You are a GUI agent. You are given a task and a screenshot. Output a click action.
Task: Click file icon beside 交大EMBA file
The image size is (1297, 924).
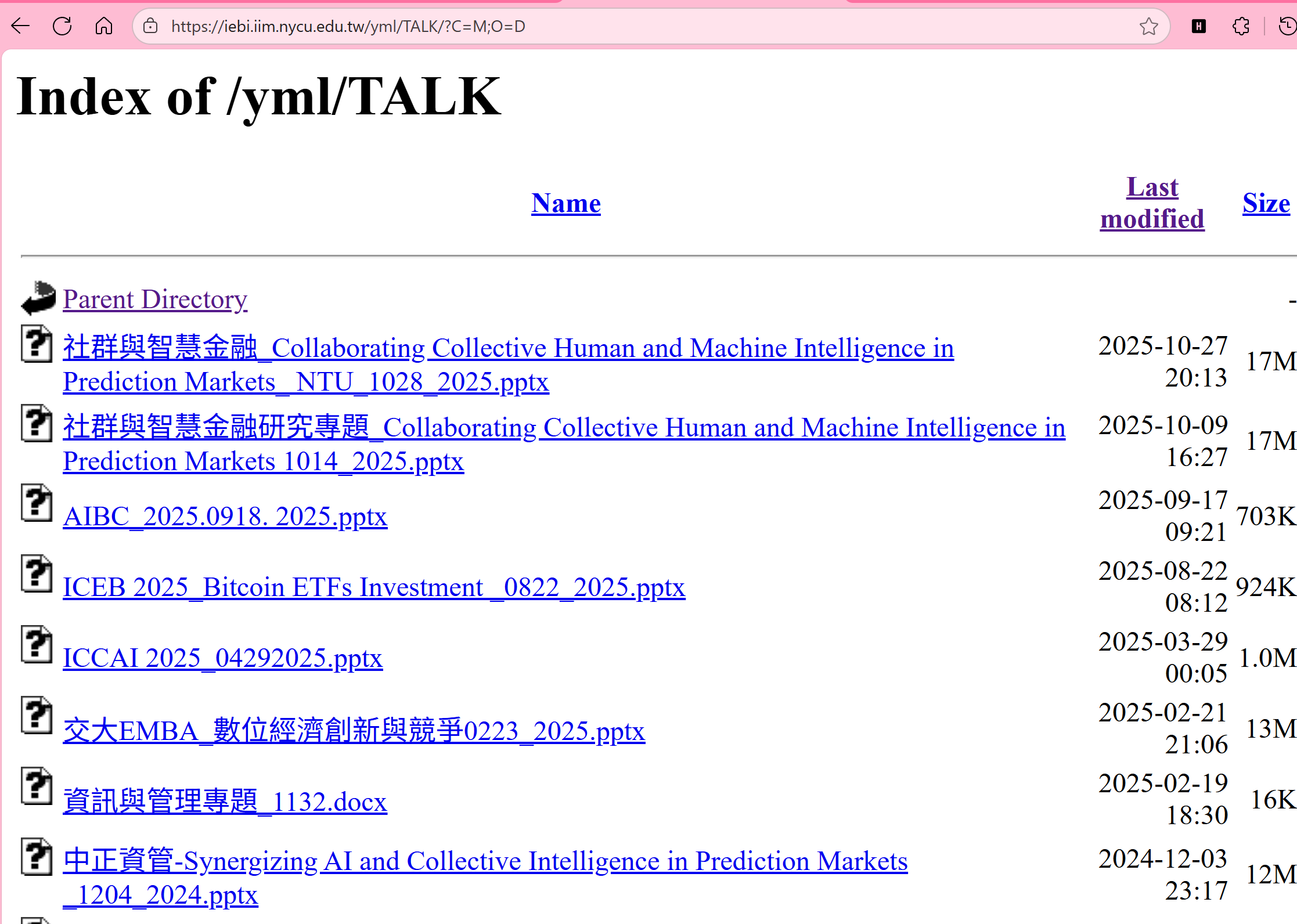tap(37, 715)
